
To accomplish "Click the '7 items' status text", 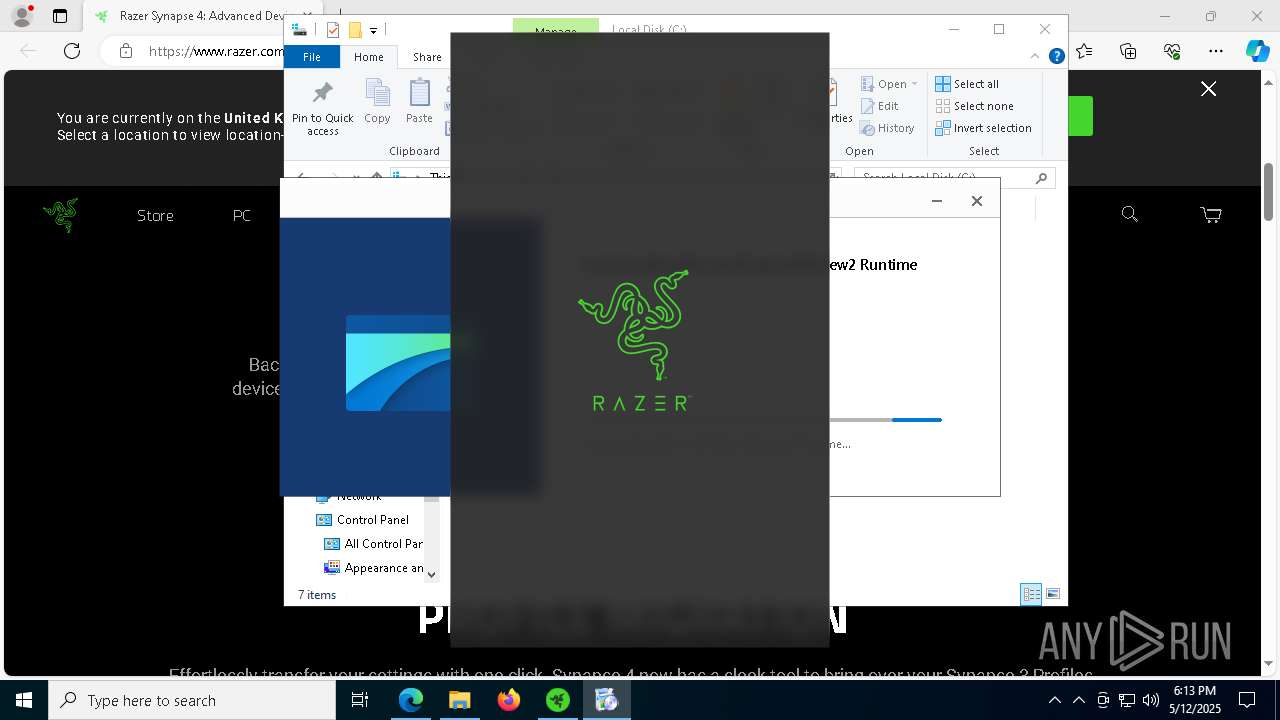I will (x=317, y=595).
